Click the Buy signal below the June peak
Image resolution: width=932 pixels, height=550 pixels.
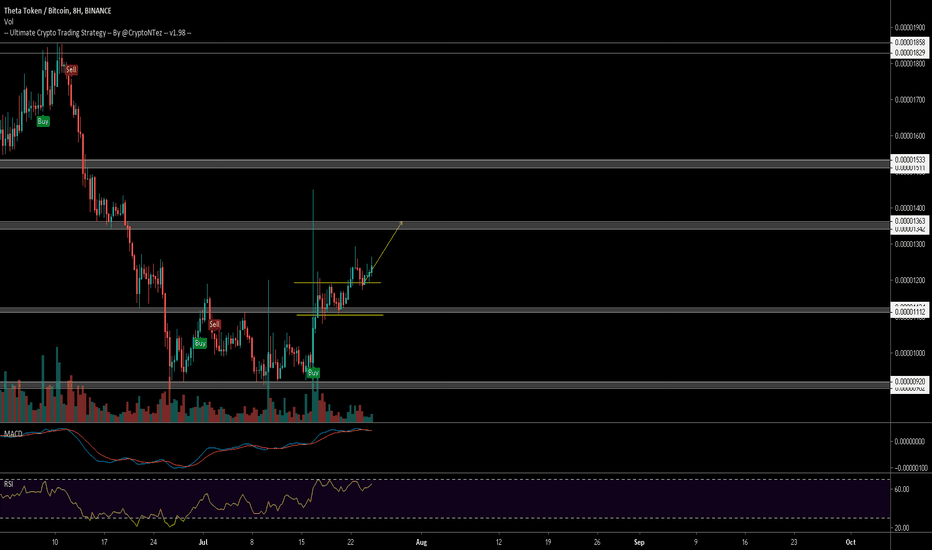click(x=43, y=121)
